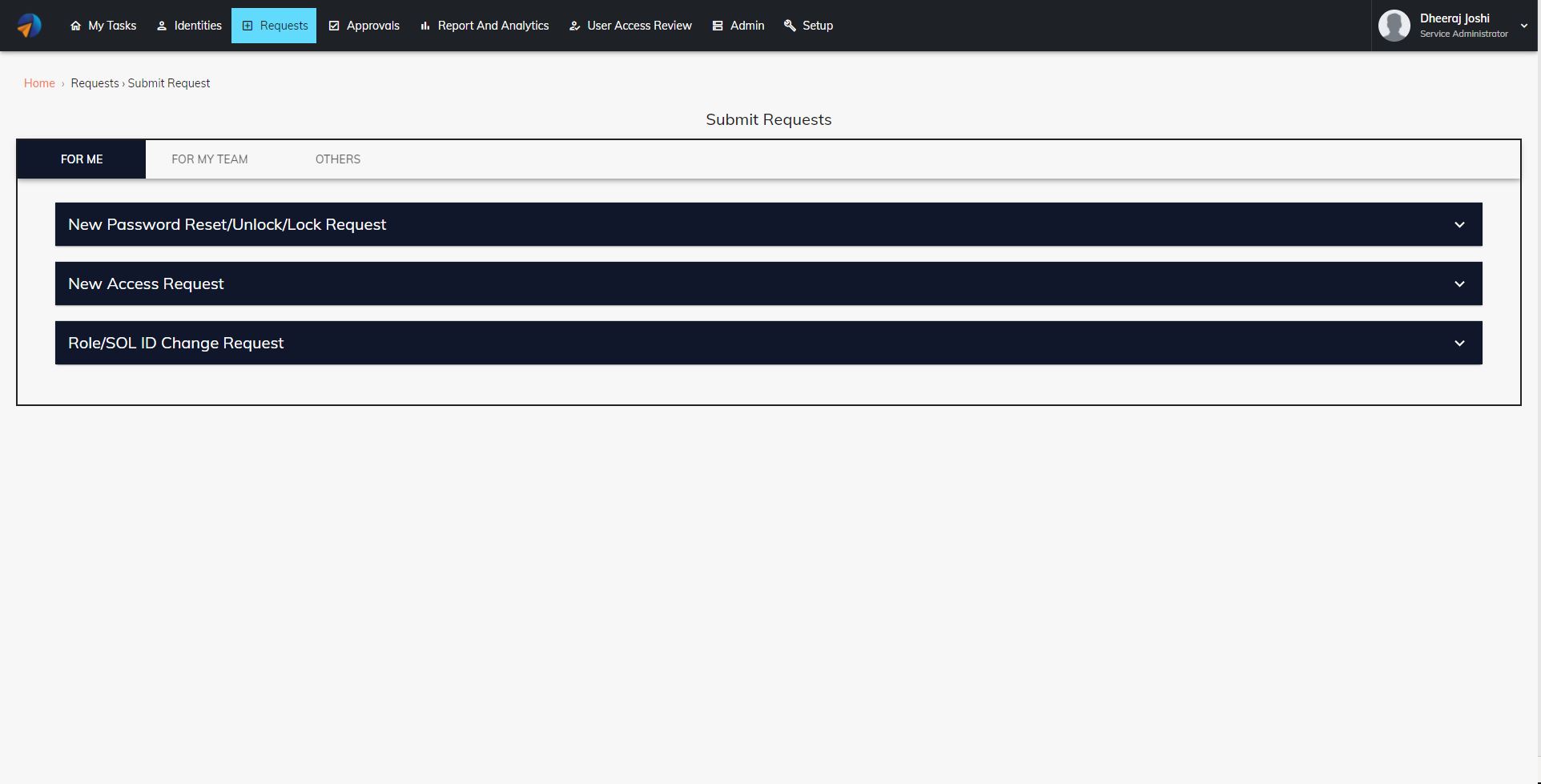Select the OTHERS tab
Viewport: 1541px width, 784px height.
337,159
